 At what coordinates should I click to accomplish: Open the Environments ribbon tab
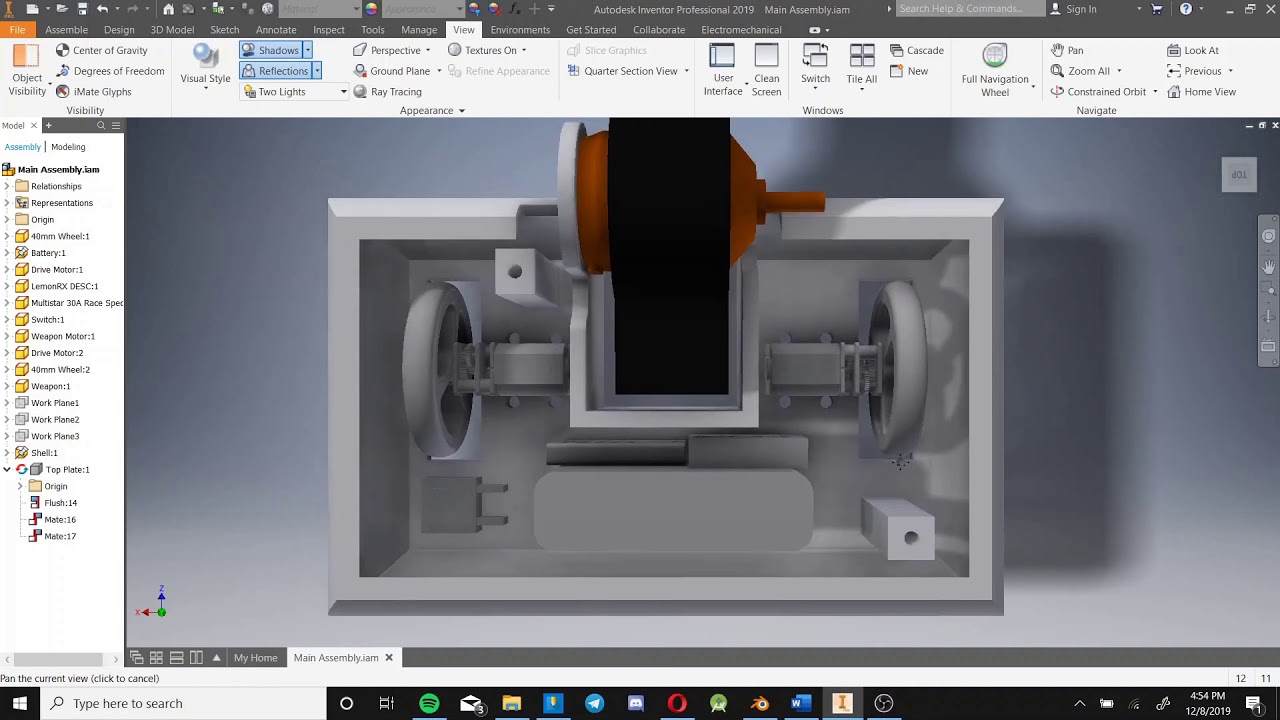click(x=520, y=30)
